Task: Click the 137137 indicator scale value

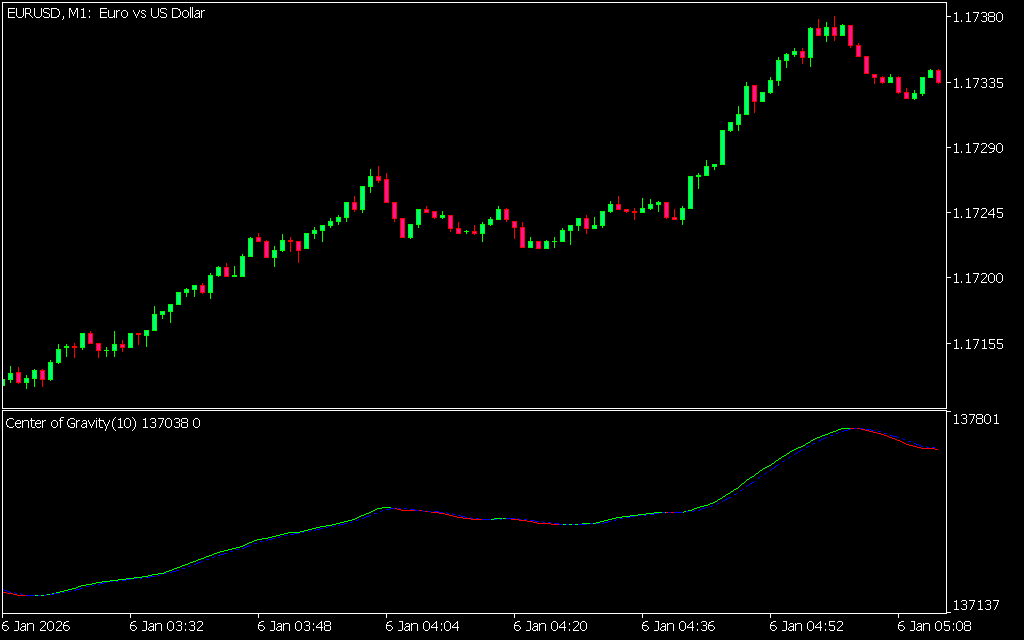Action: (975, 606)
